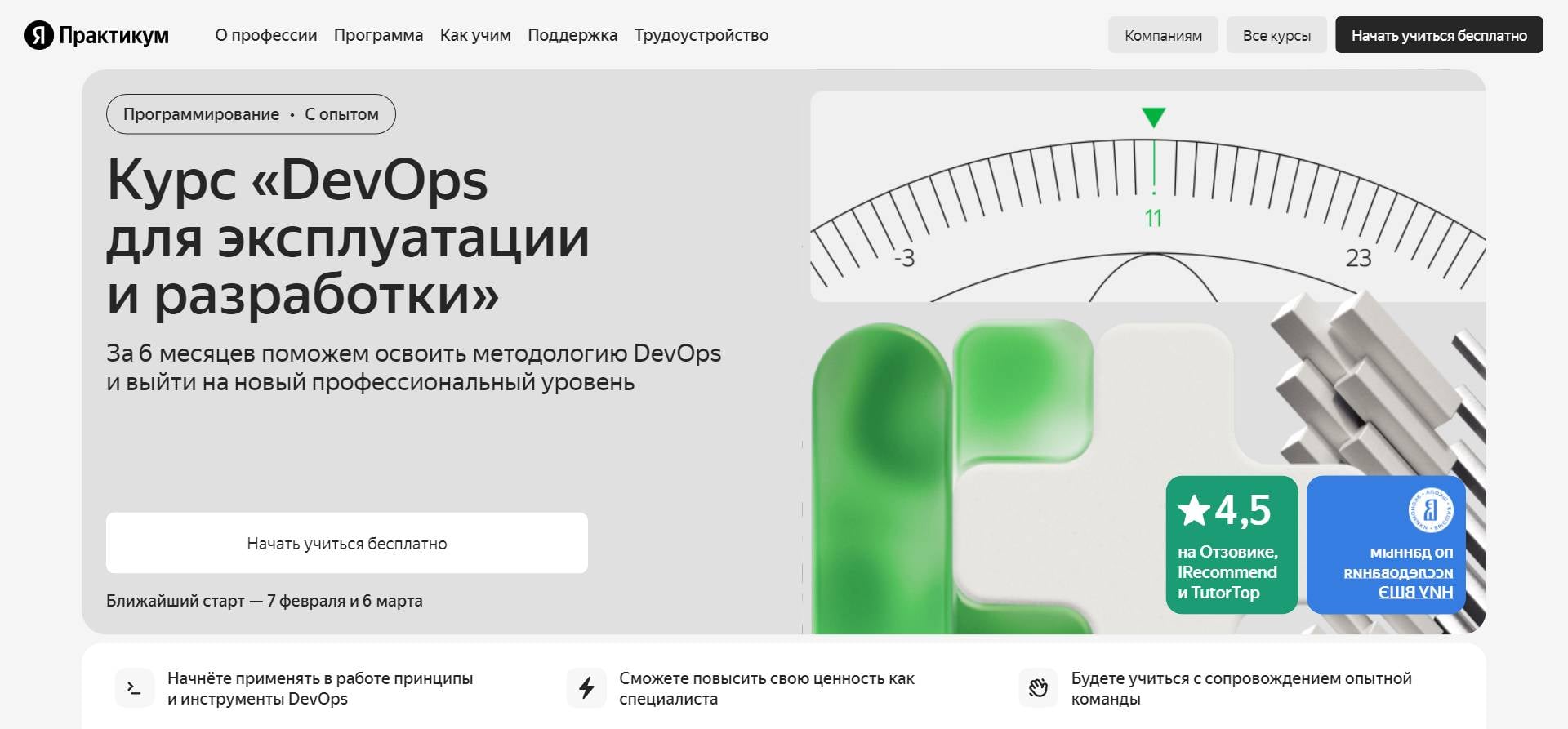This screenshot has height=729, width=1568.
Task: Click the terminal prompt icon beside DevOps principles
Action: (134, 688)
